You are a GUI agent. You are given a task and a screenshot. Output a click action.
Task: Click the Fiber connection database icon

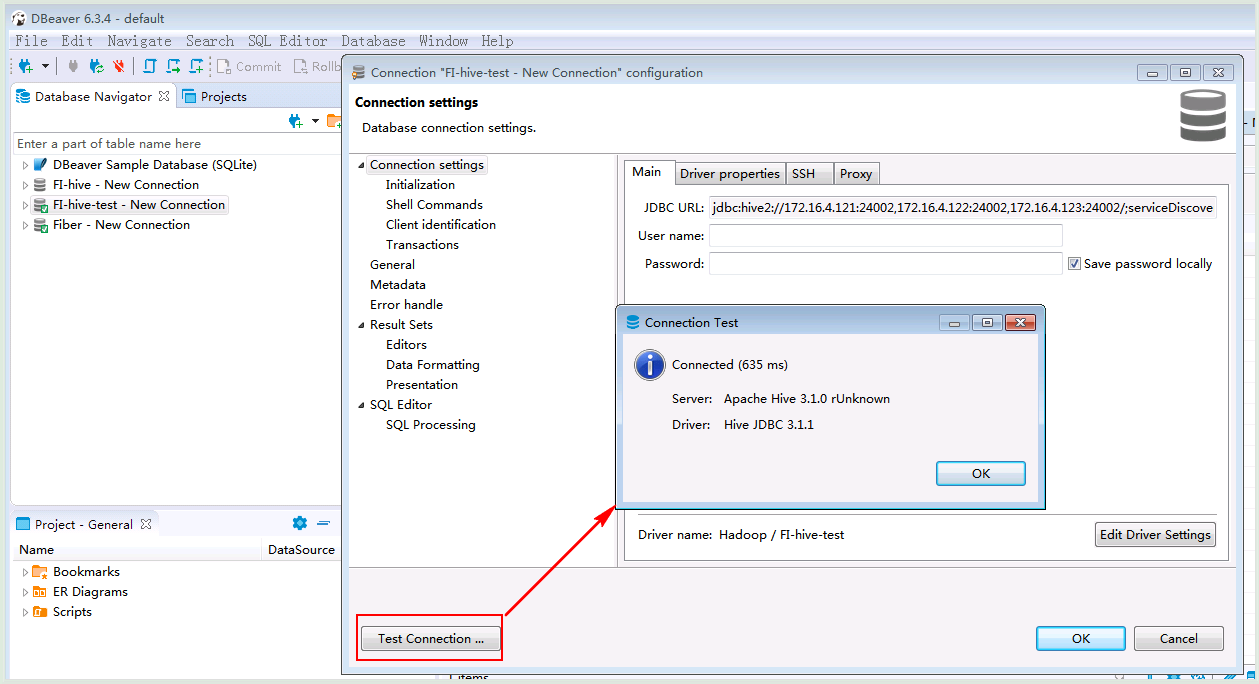click(x=40, y=225)
